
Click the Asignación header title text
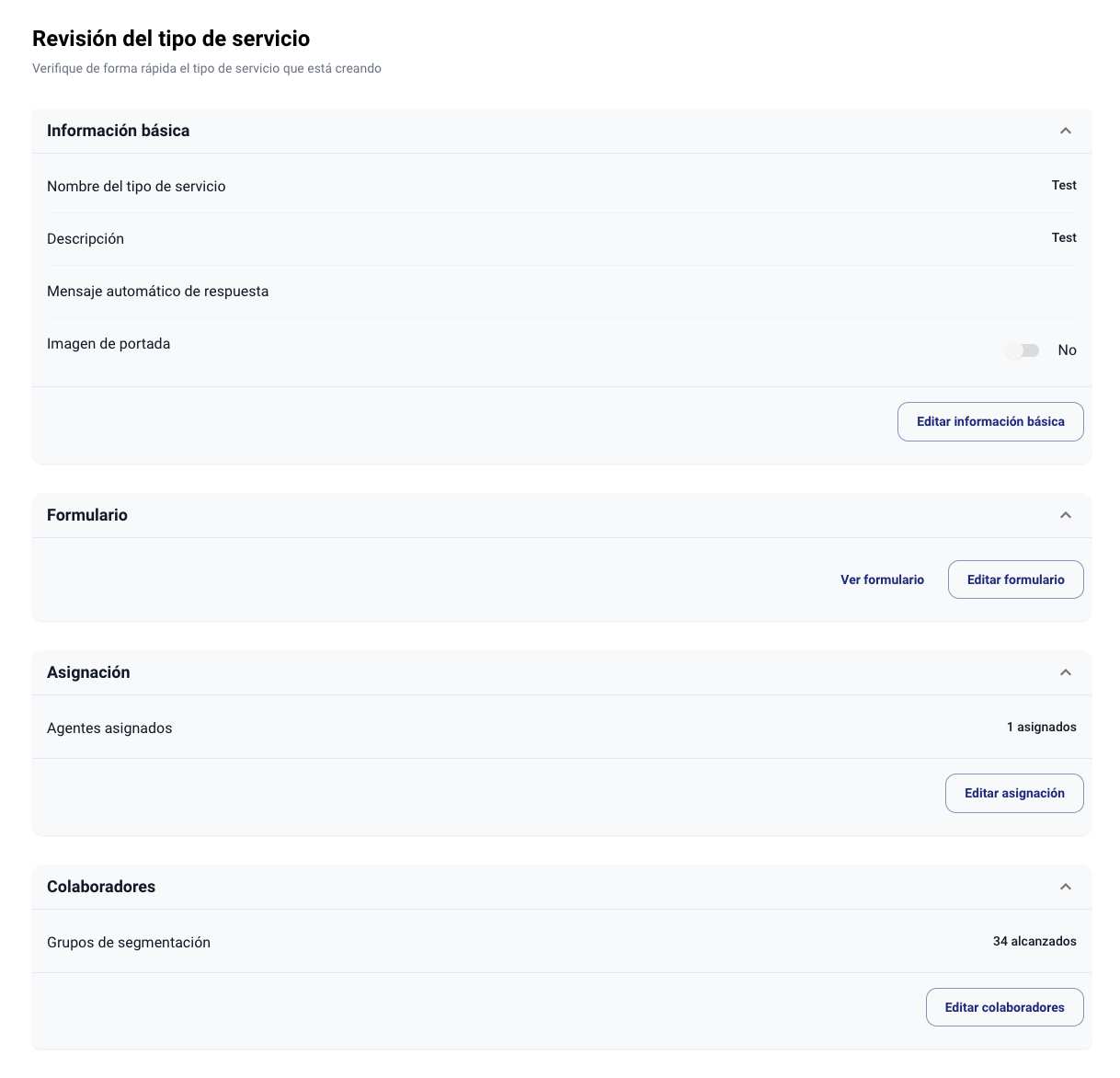pyautogui.click(x=88, y=672)
